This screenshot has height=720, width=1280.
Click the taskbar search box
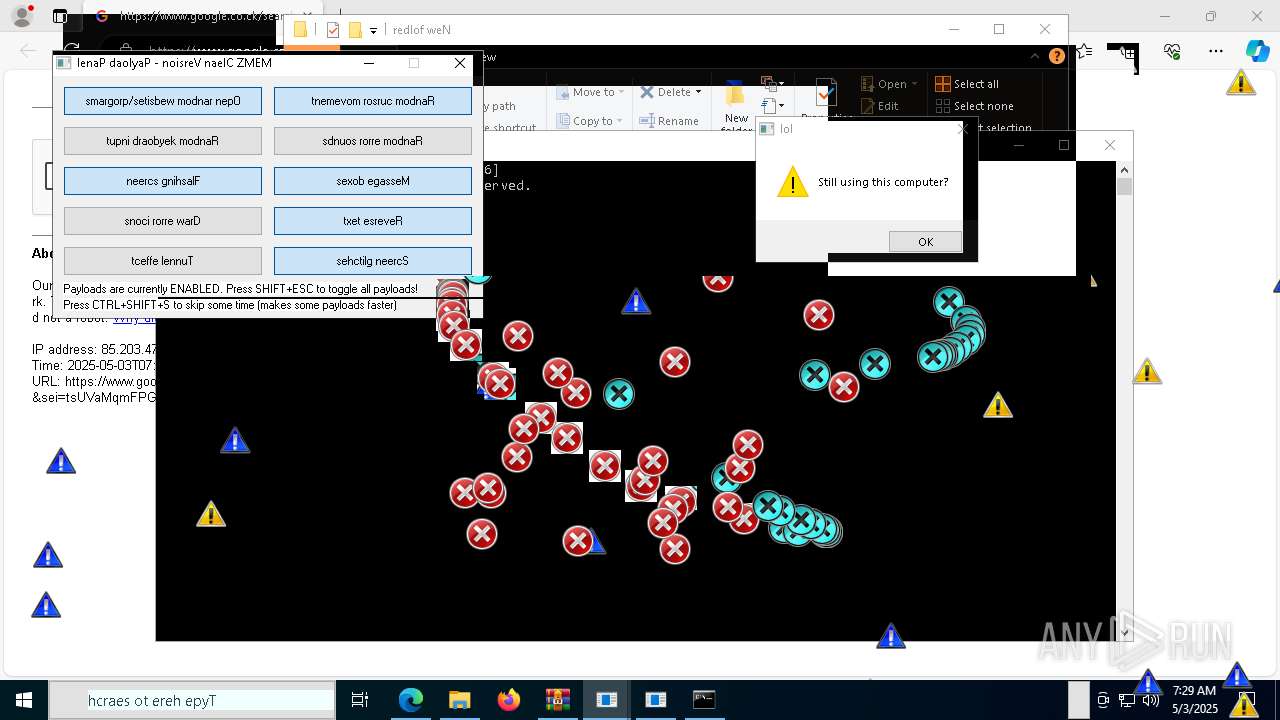tap(191, 700)
